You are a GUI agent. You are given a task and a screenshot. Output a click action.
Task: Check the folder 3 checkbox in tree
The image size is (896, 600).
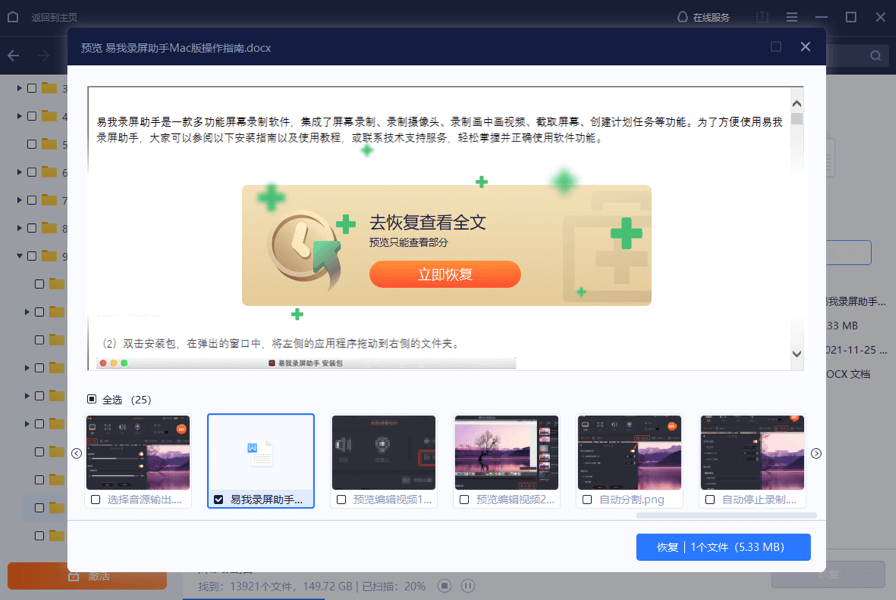coord(32,88)
